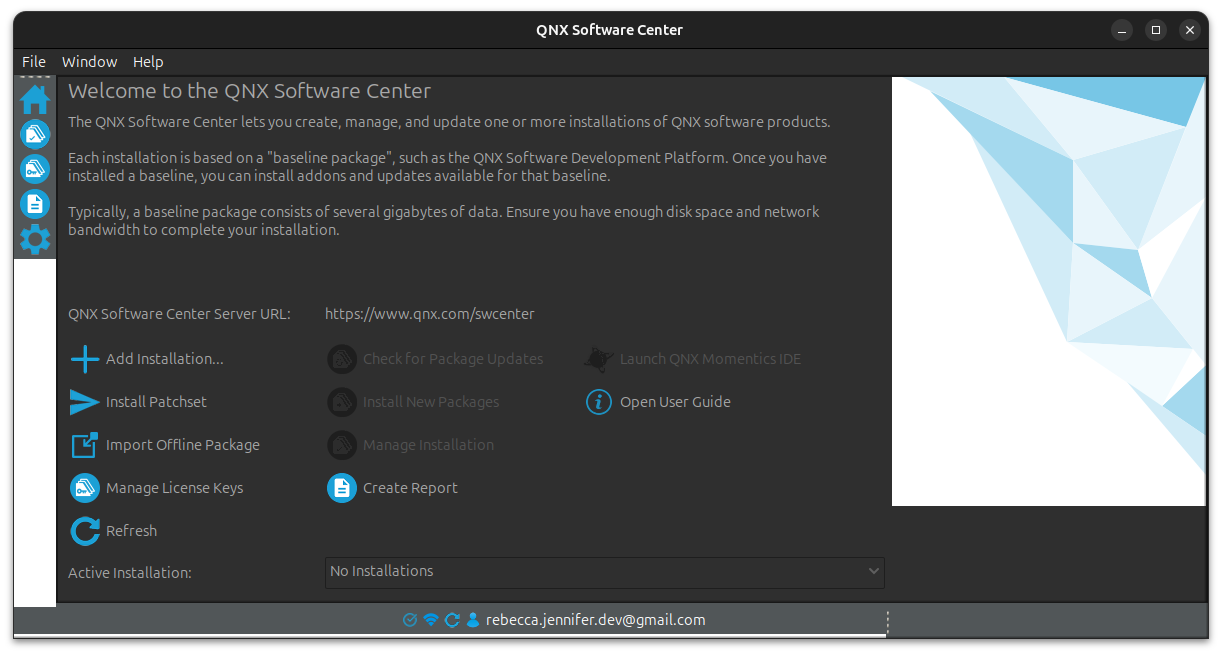1222x655 pixels.
Task: Click the plus icon for Add Installation
Action: [85, 359]
